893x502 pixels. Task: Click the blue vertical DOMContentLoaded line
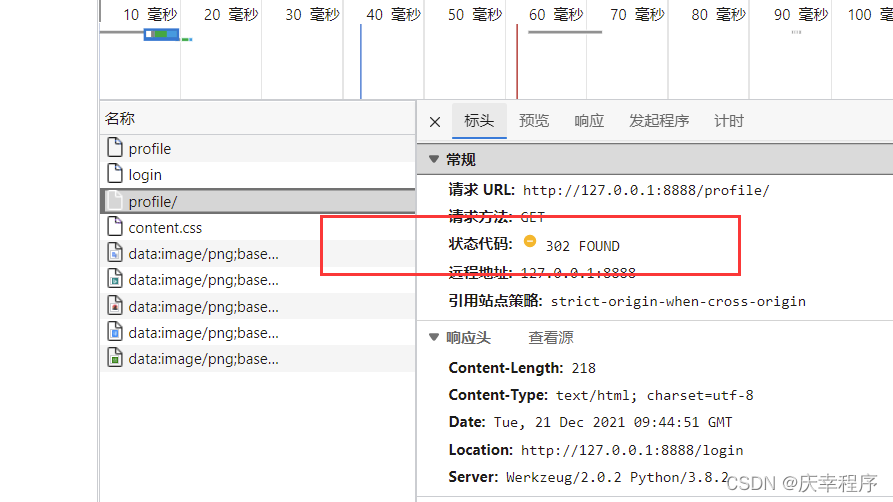[361, 62]
